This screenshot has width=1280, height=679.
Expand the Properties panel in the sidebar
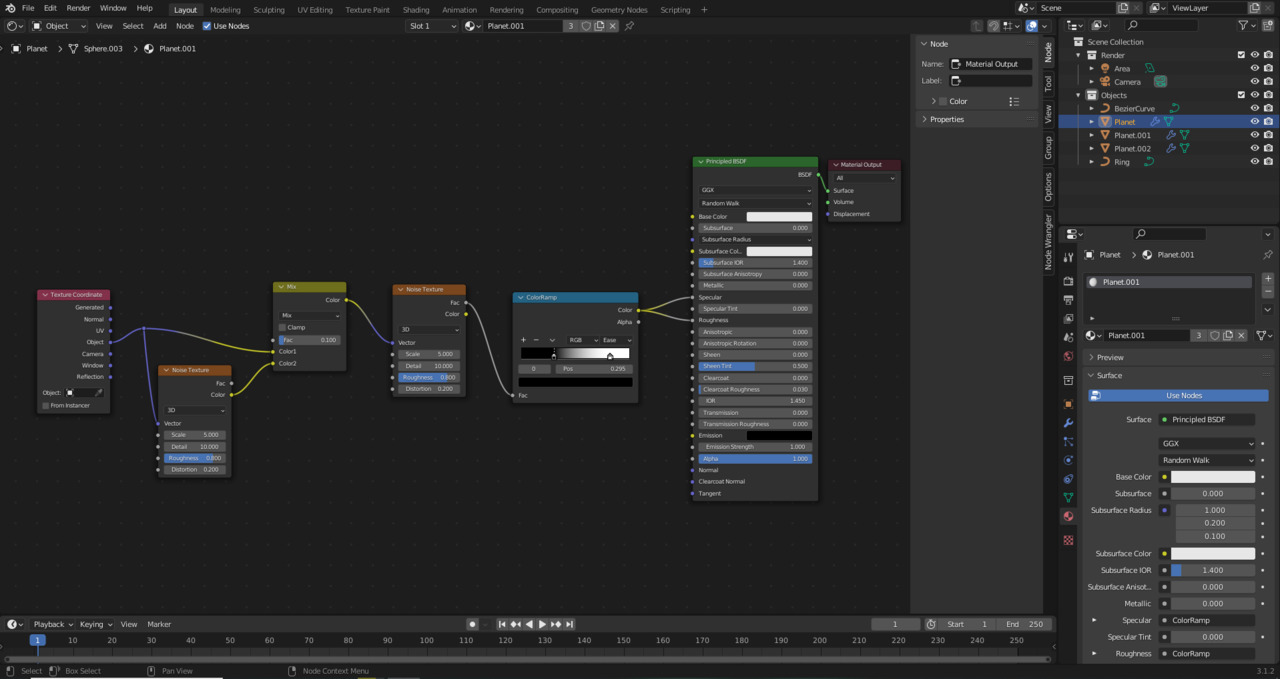click(946, 119)
